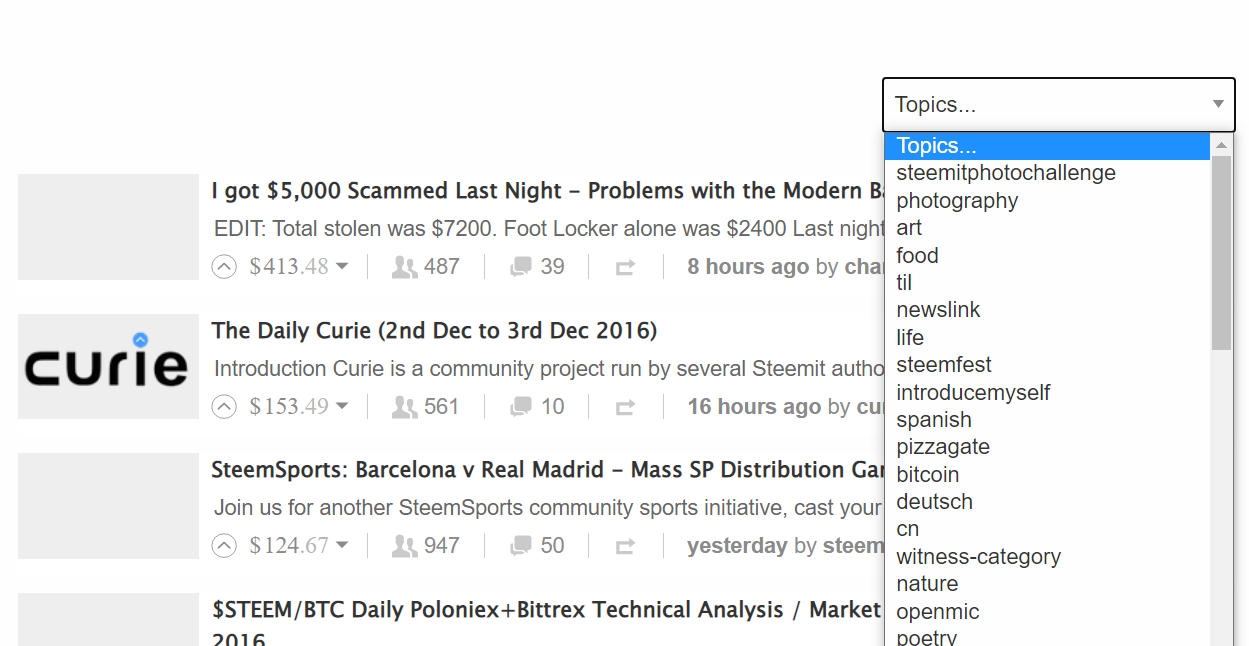
Task: Select the spanish topic
Action: pyautogui.click(x=1047, y=420)
